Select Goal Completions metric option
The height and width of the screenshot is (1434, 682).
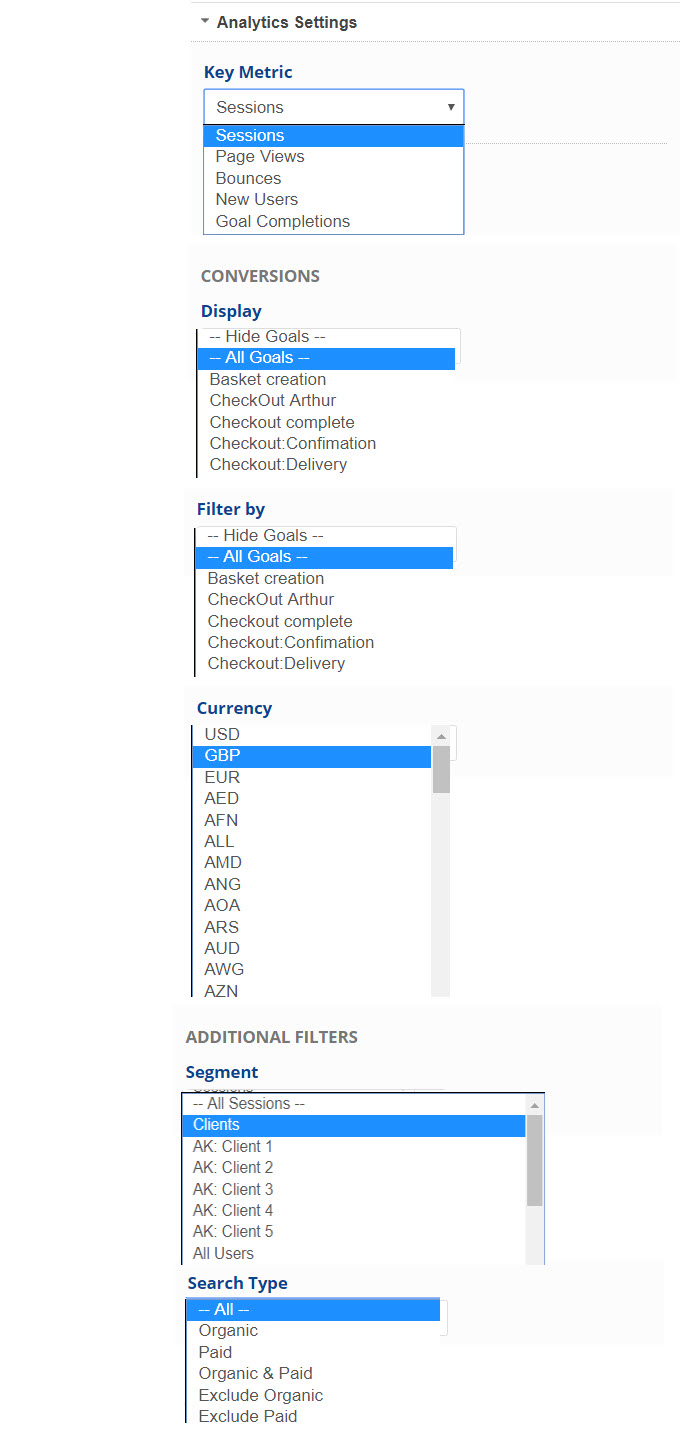(x=282, y=221)
